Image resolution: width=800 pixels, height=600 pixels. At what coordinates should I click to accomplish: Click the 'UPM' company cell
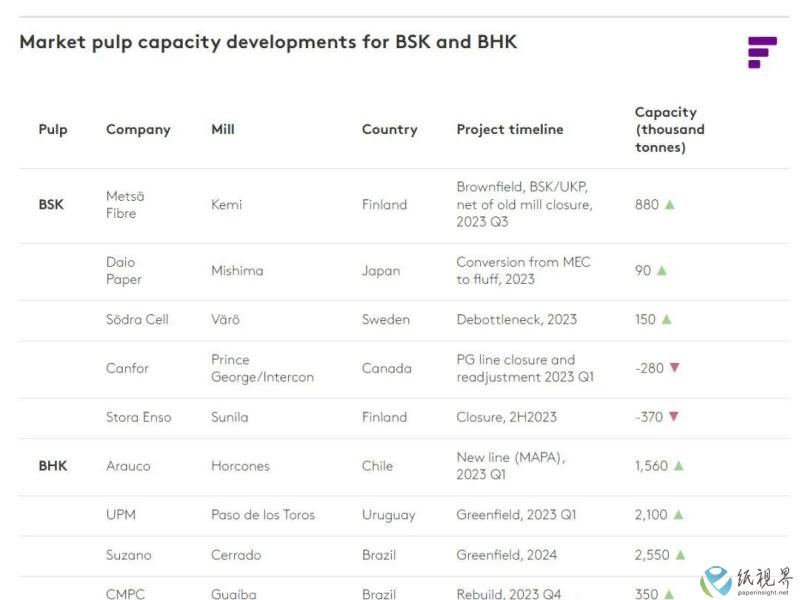(121, 514)
